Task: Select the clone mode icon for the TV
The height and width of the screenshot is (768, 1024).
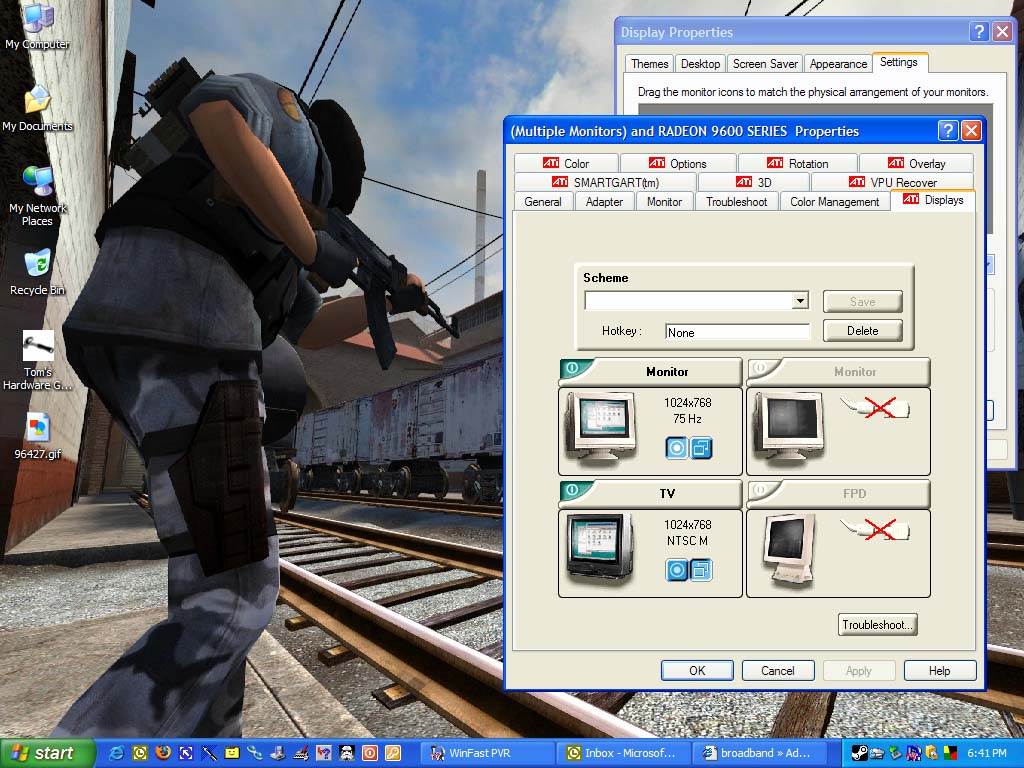Action: tap(701, 570)
